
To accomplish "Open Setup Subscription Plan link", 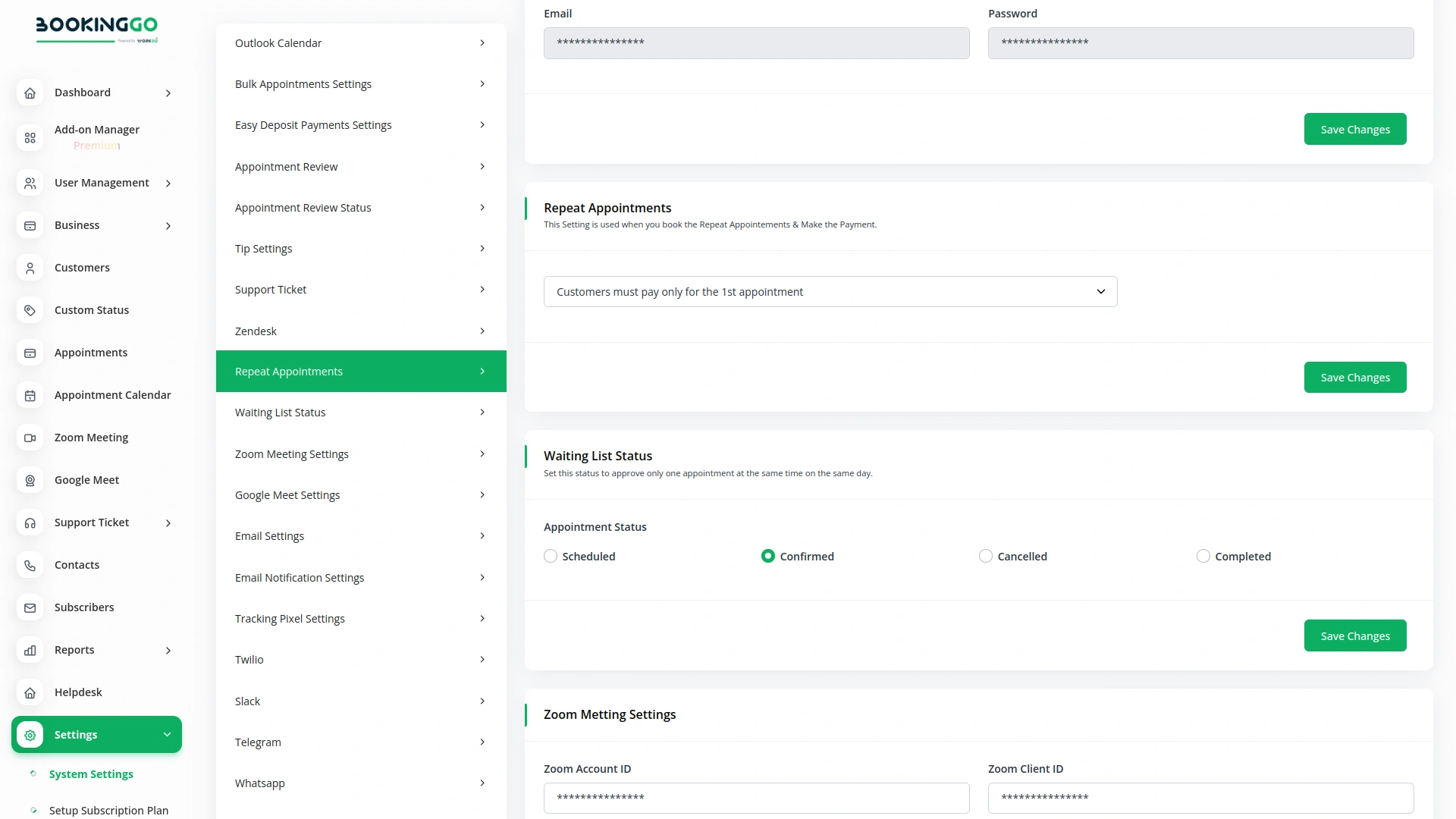I will 108,810.
